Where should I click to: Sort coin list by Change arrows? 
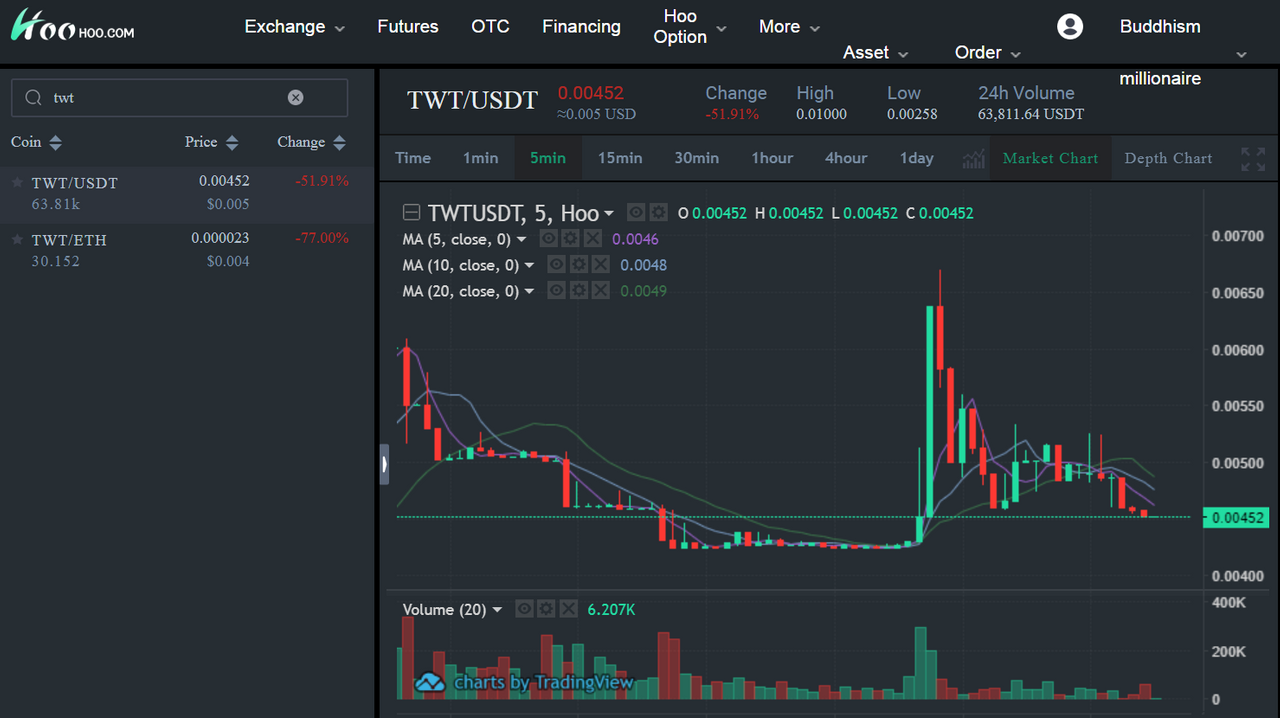tap(340, 143)
